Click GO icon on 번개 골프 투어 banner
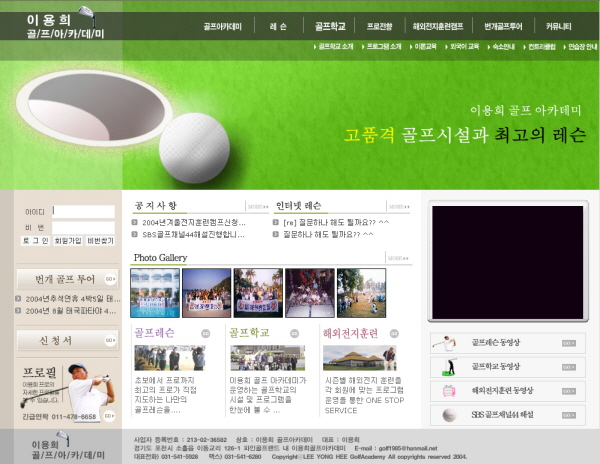The image size is (600, 464). (110, 279)
